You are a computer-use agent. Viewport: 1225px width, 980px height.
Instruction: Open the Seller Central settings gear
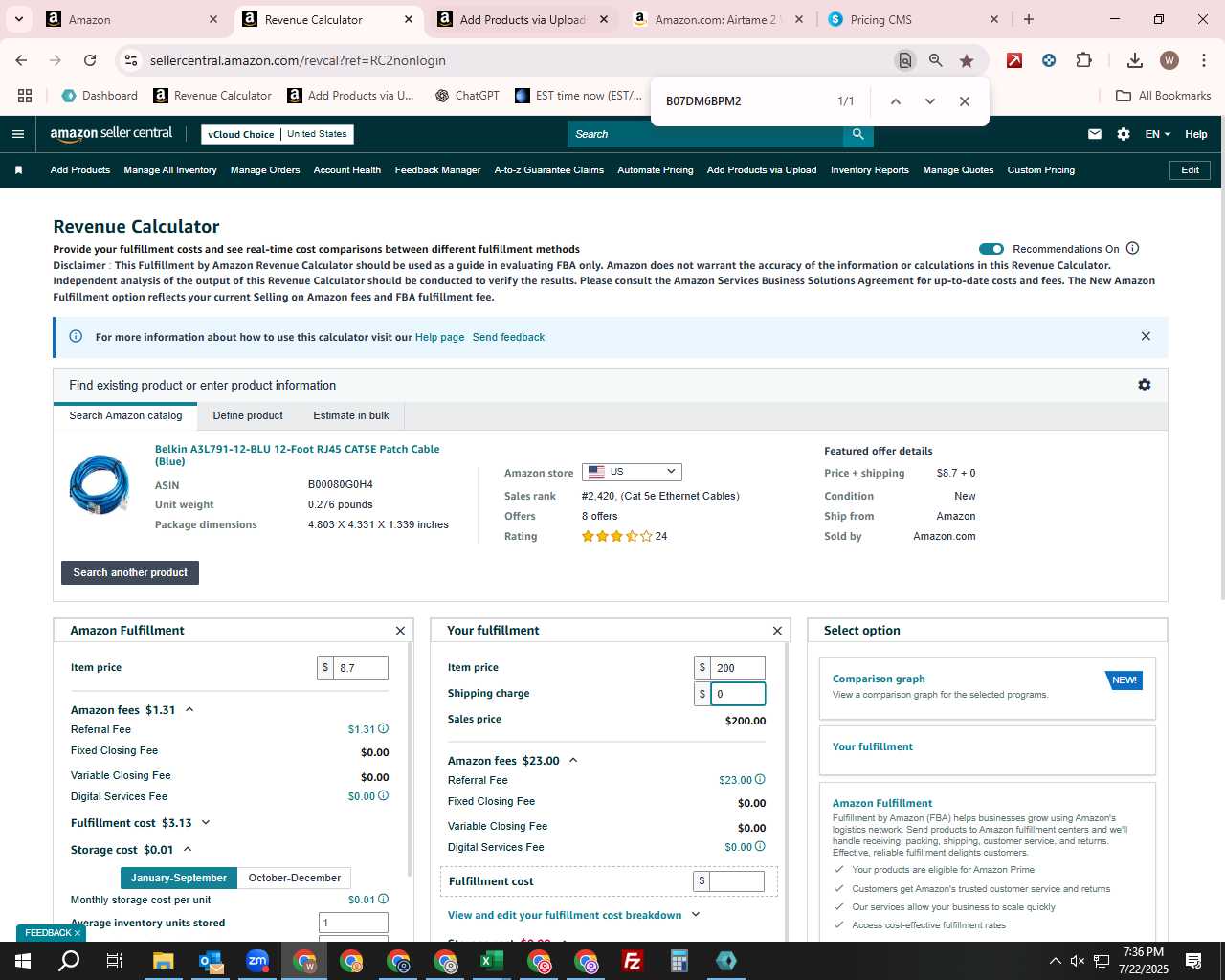click(x=1124, y=134)
